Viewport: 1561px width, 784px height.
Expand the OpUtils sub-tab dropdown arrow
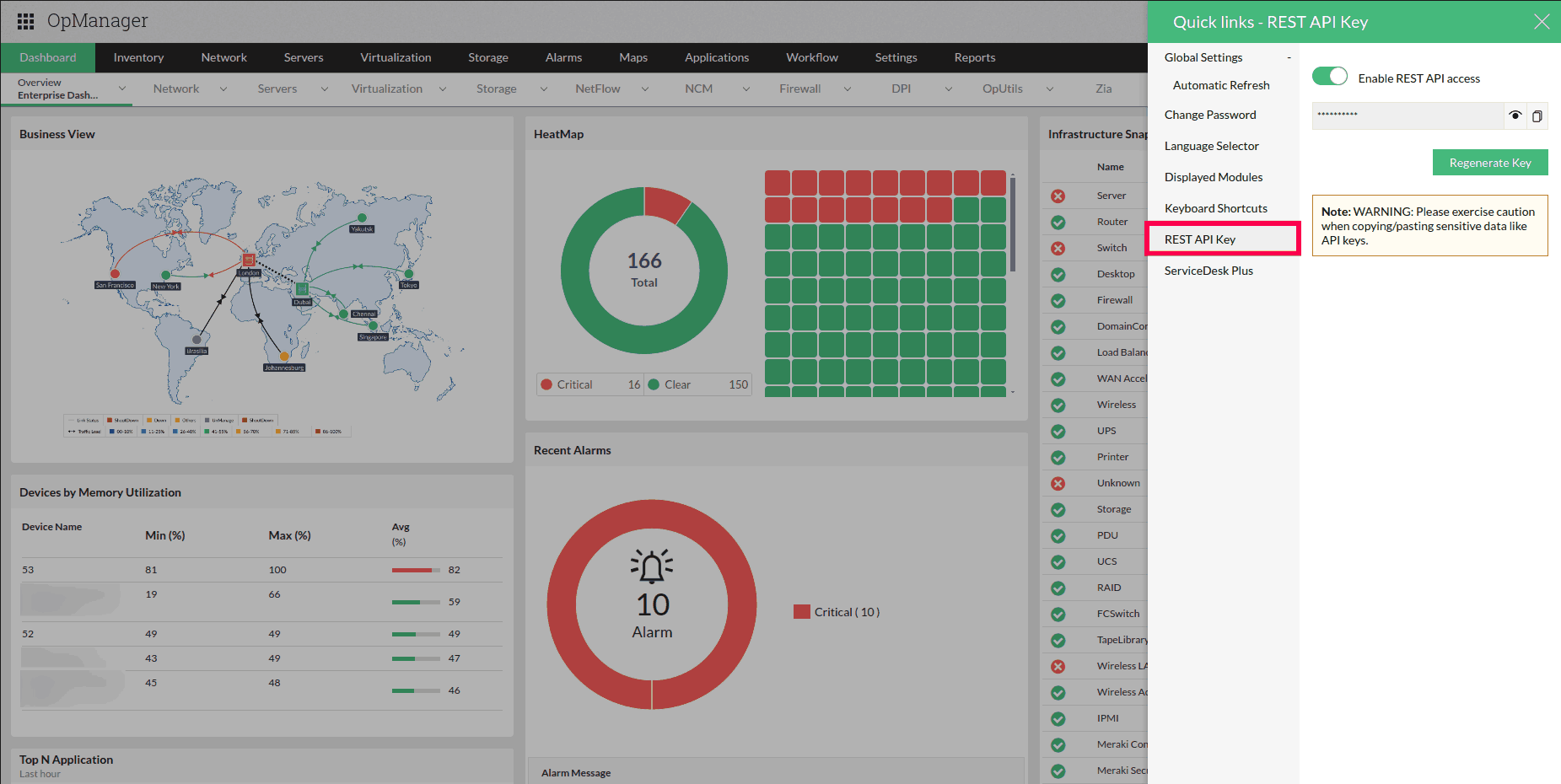1050,89
